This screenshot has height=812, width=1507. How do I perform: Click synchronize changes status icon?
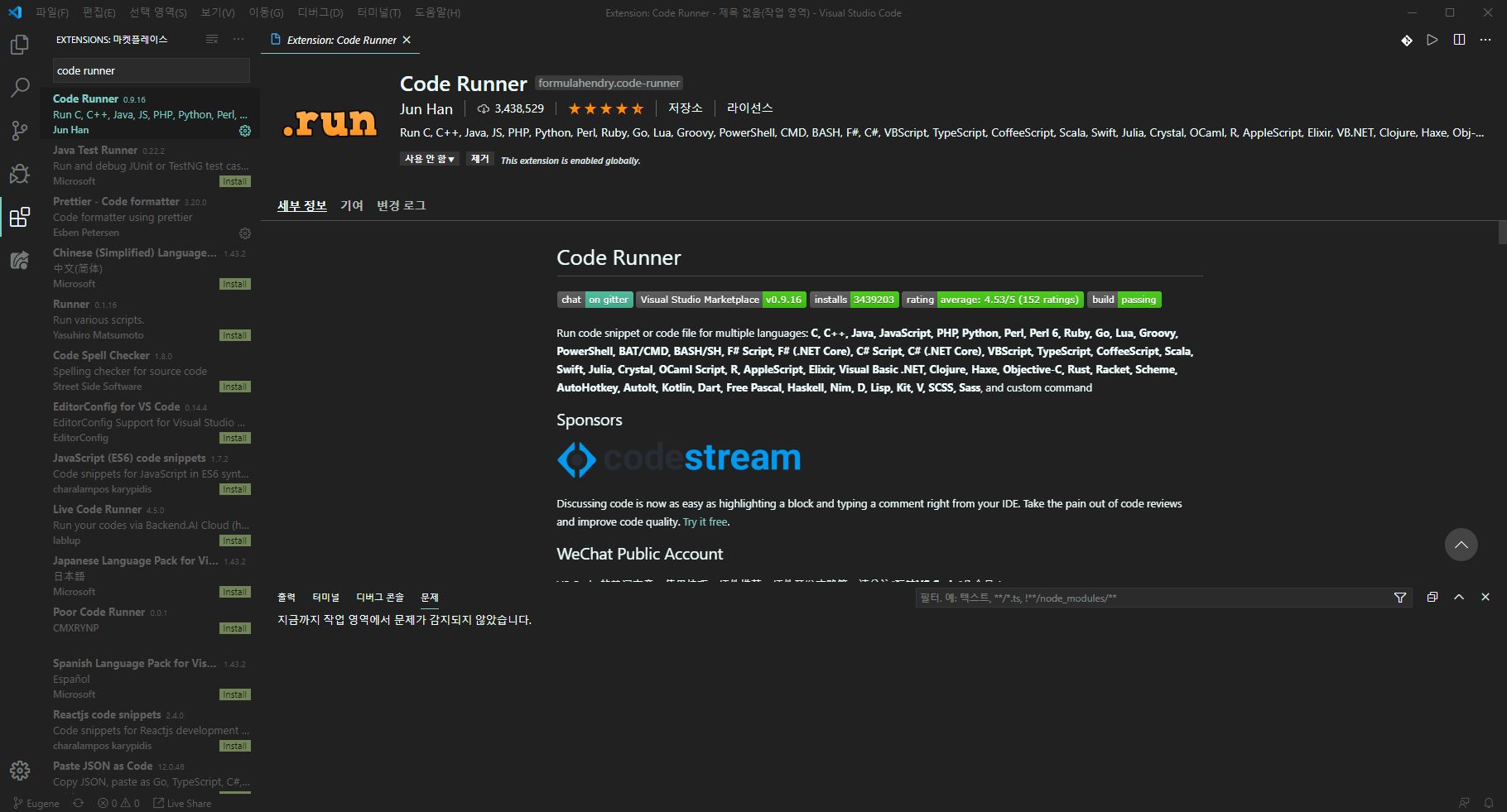[x=79, y=803]
